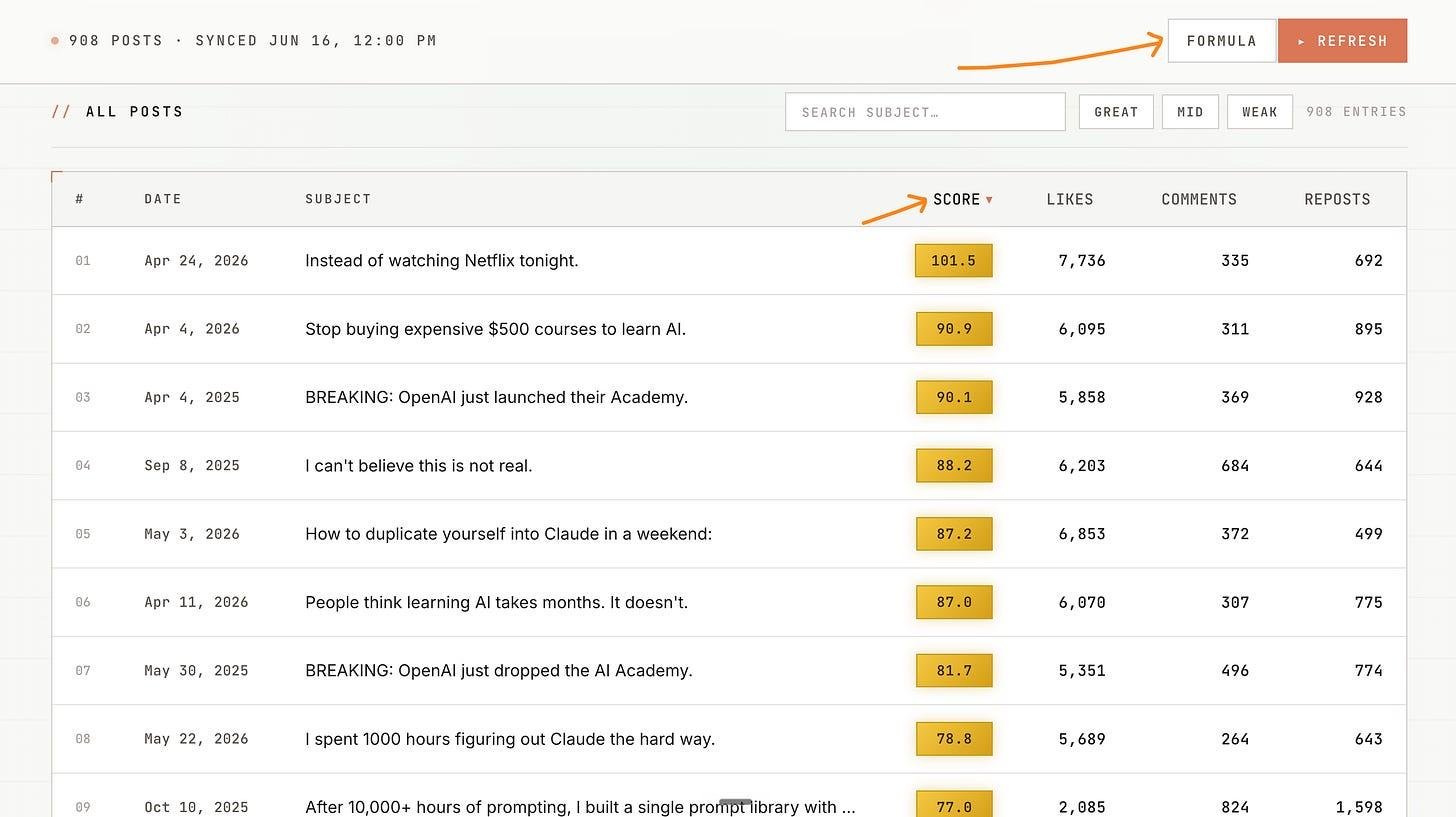
Task: Sort by the Reposts column header
Action: click(x=1337, y=199)
